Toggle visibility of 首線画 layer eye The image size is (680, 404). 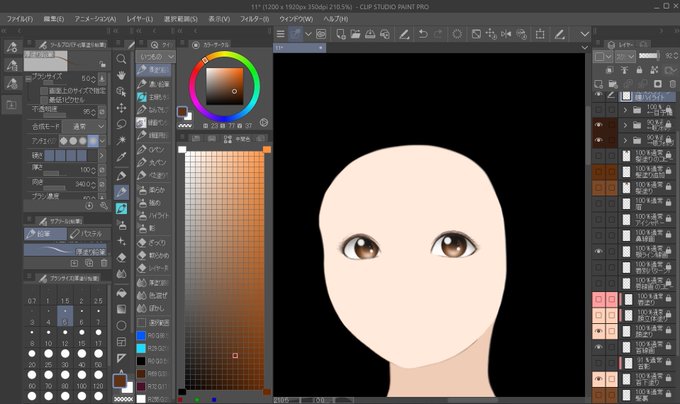[x=599, y=347]
